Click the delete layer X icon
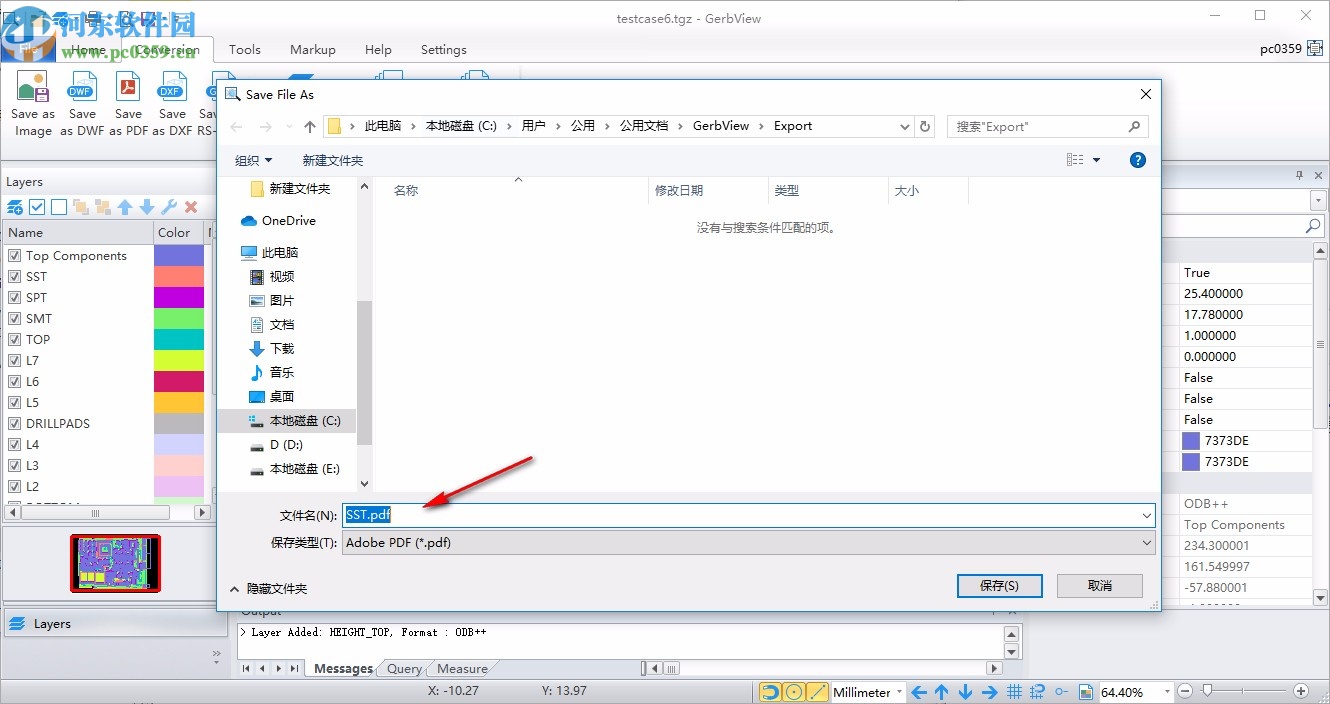Screen dimensions: 1330x704 click(191, 207)
